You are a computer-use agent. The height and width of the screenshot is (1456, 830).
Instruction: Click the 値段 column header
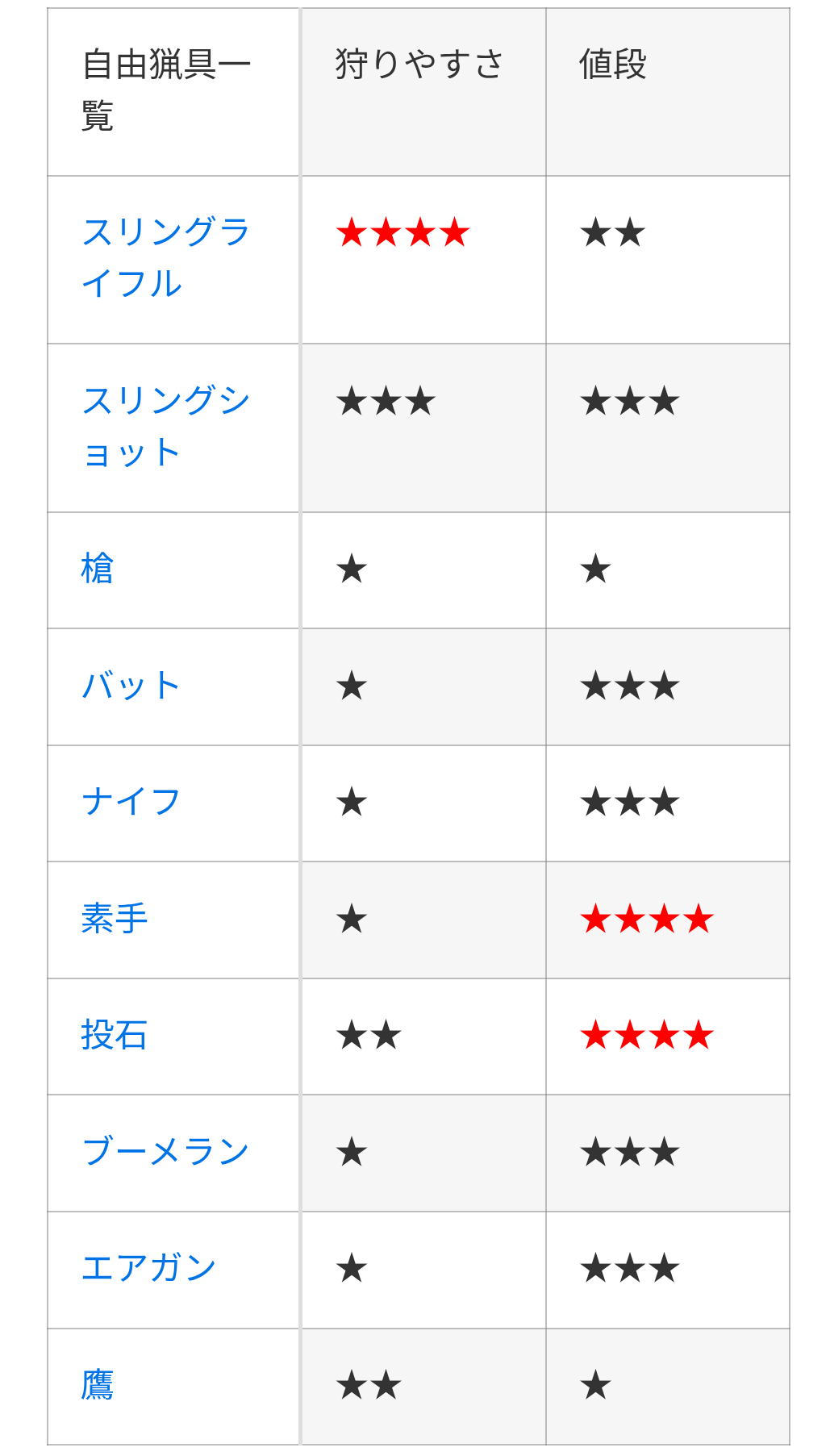click(x=613, y=65)
